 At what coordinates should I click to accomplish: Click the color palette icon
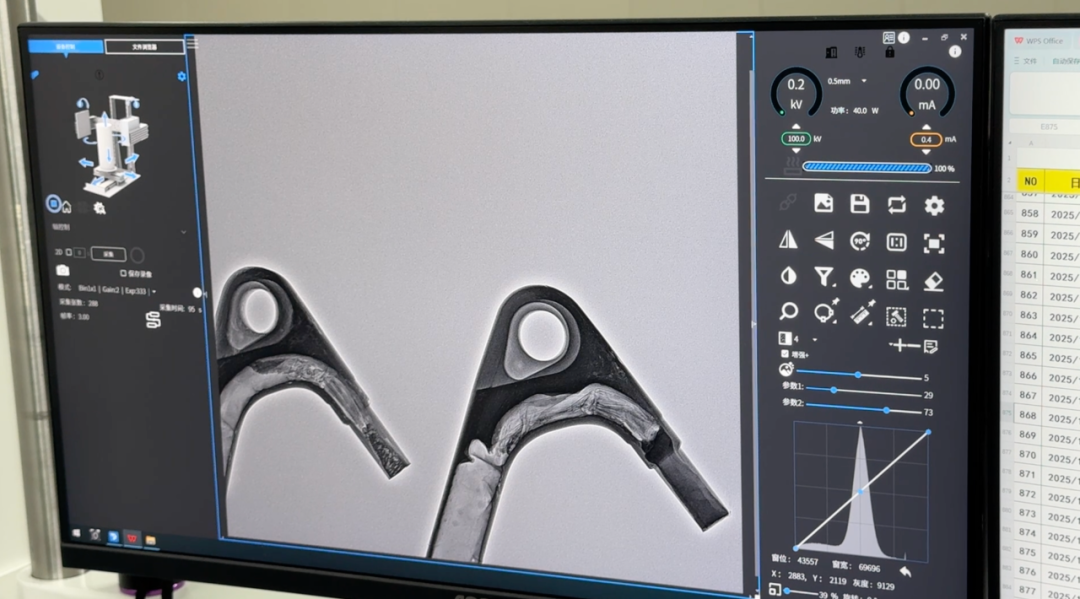tap(860, 278)
